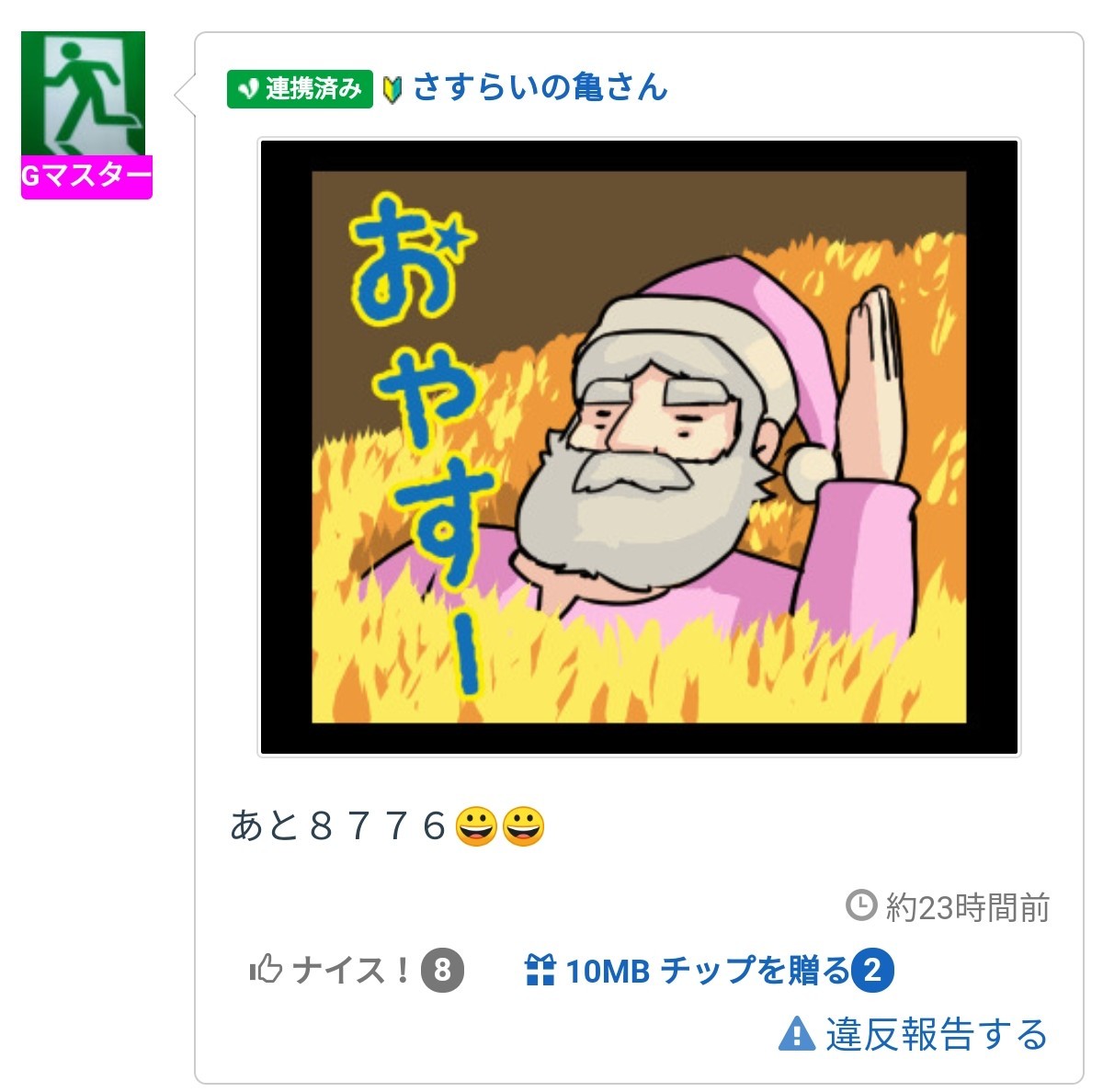Open the green exit-sign user avatar

pos(83,94)
